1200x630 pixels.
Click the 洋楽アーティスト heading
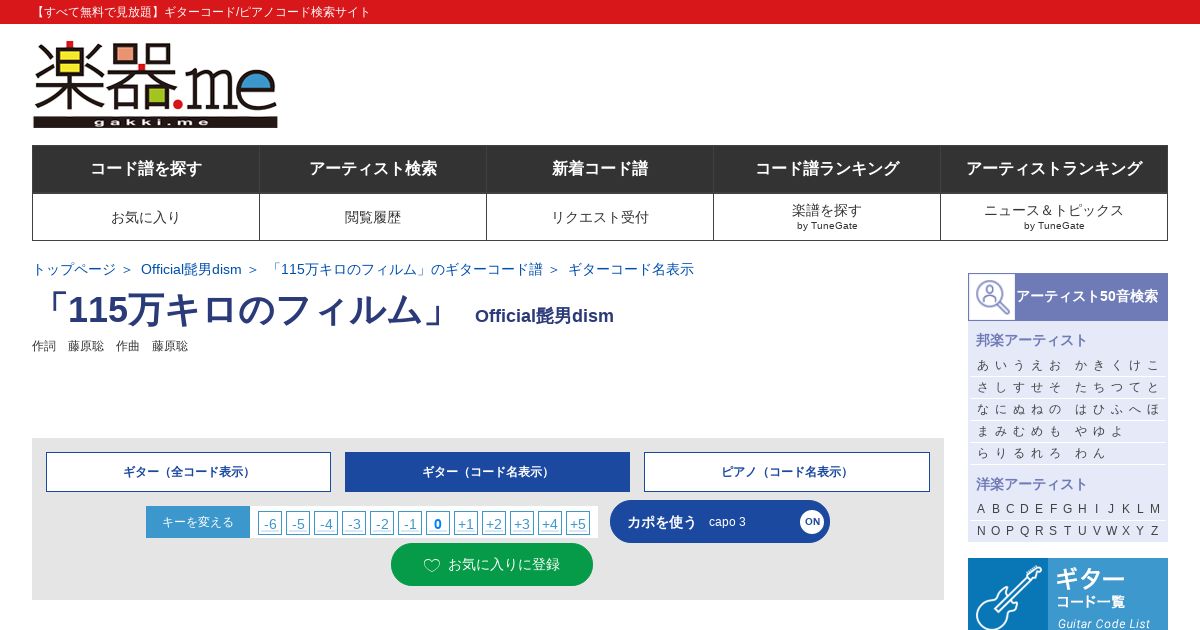click(x=1031, y=484)
